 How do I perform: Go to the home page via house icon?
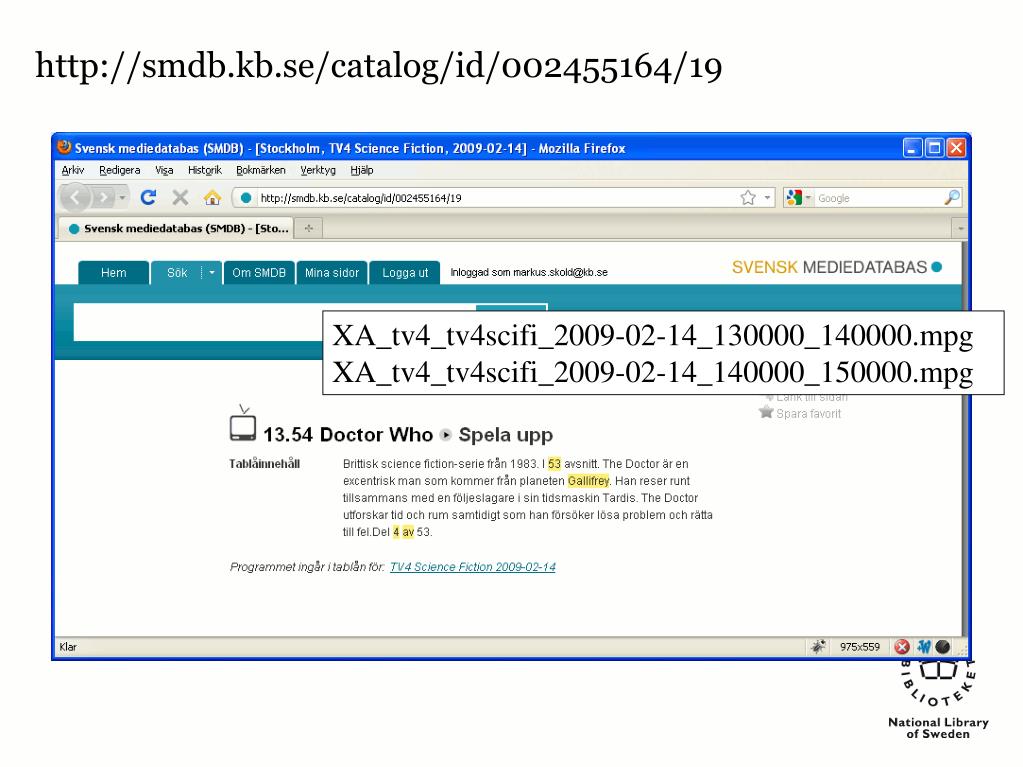click(x=212, y=198)
